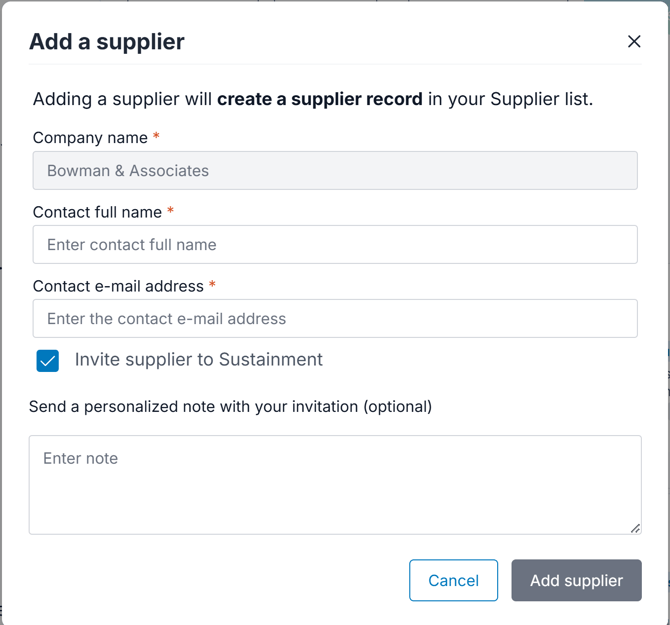
Task: Click the Enter note text area
Action: pyautogui.click(x=335, y=485)
